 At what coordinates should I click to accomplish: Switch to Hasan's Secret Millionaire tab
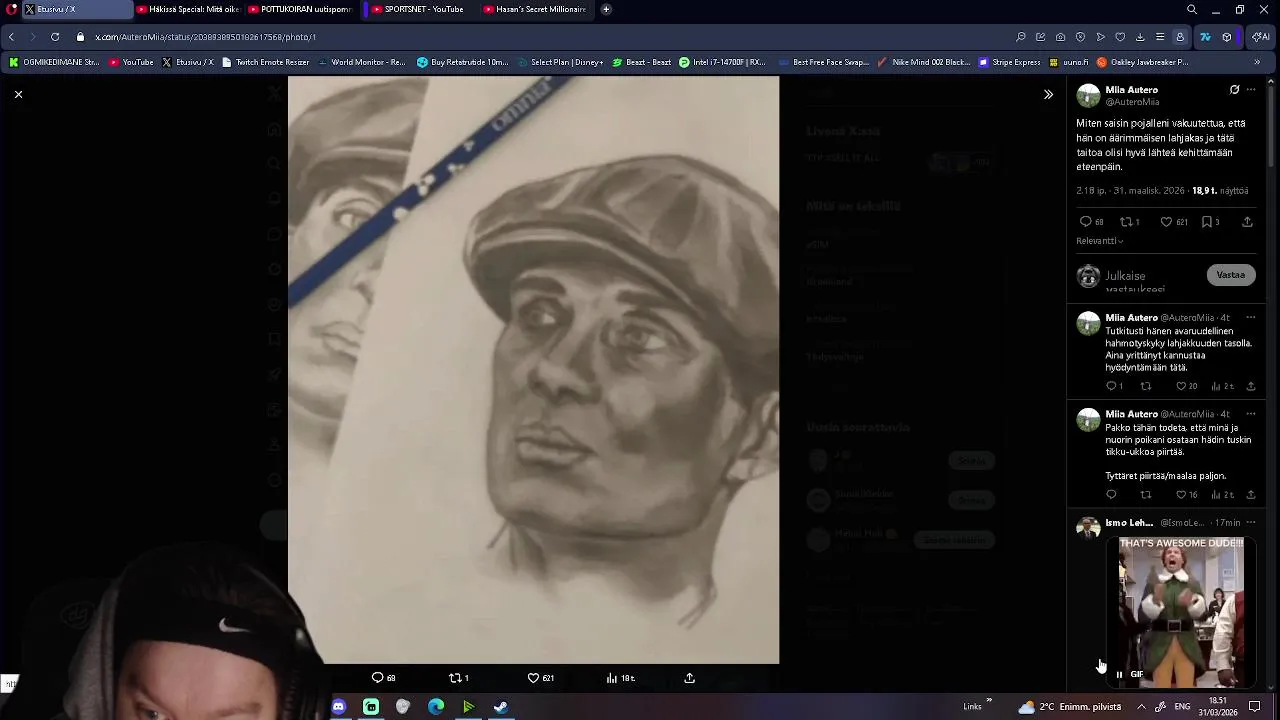[x=534, y=9]
